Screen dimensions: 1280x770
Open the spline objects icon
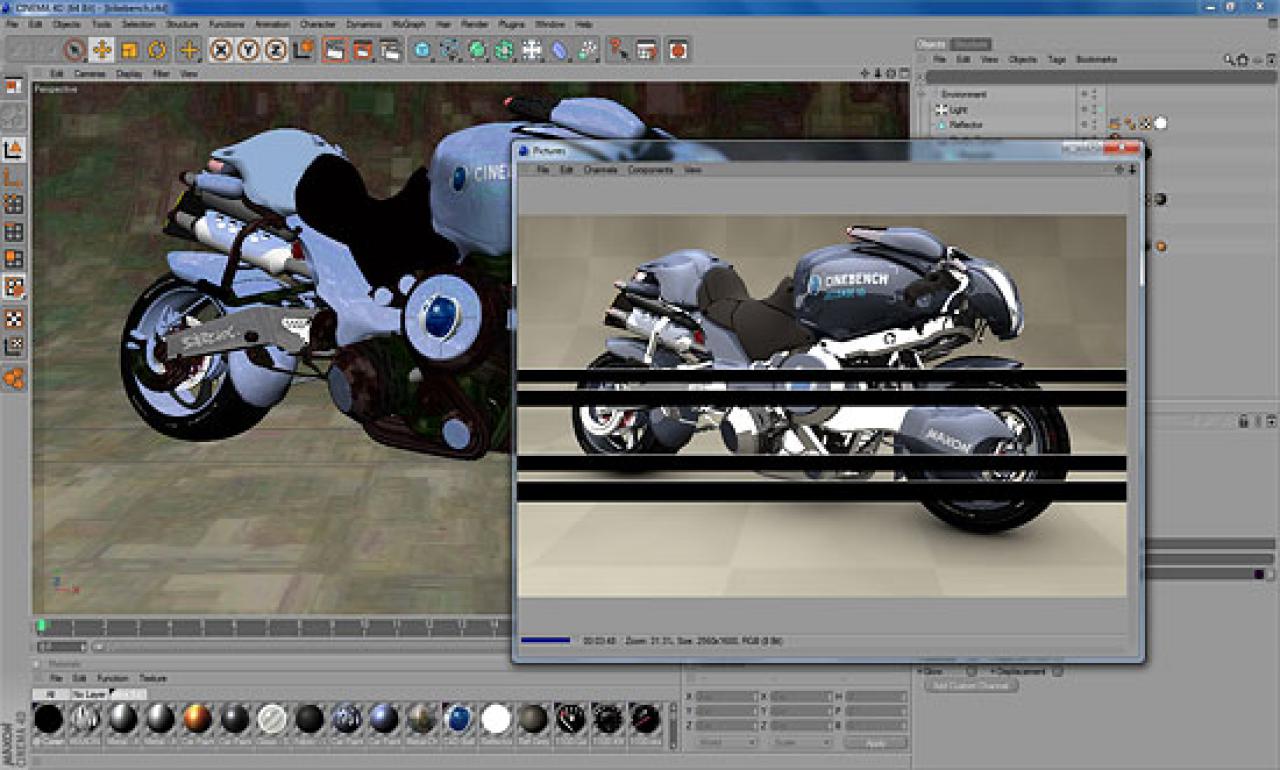coord(450,49)
